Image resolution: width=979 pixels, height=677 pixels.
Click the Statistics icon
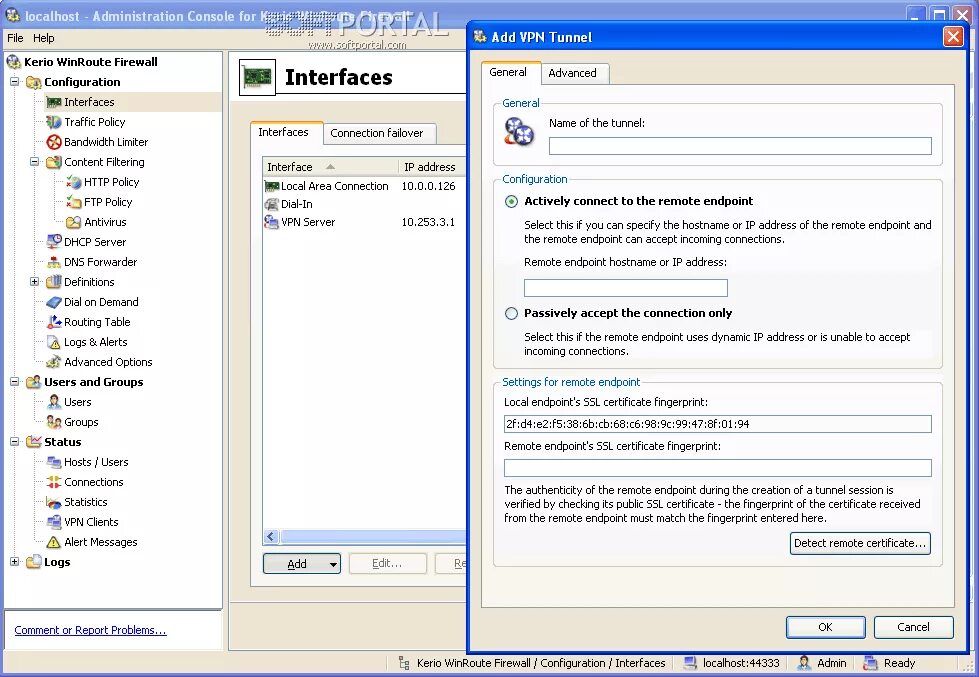pyautogui.click(x=54, y=502)
